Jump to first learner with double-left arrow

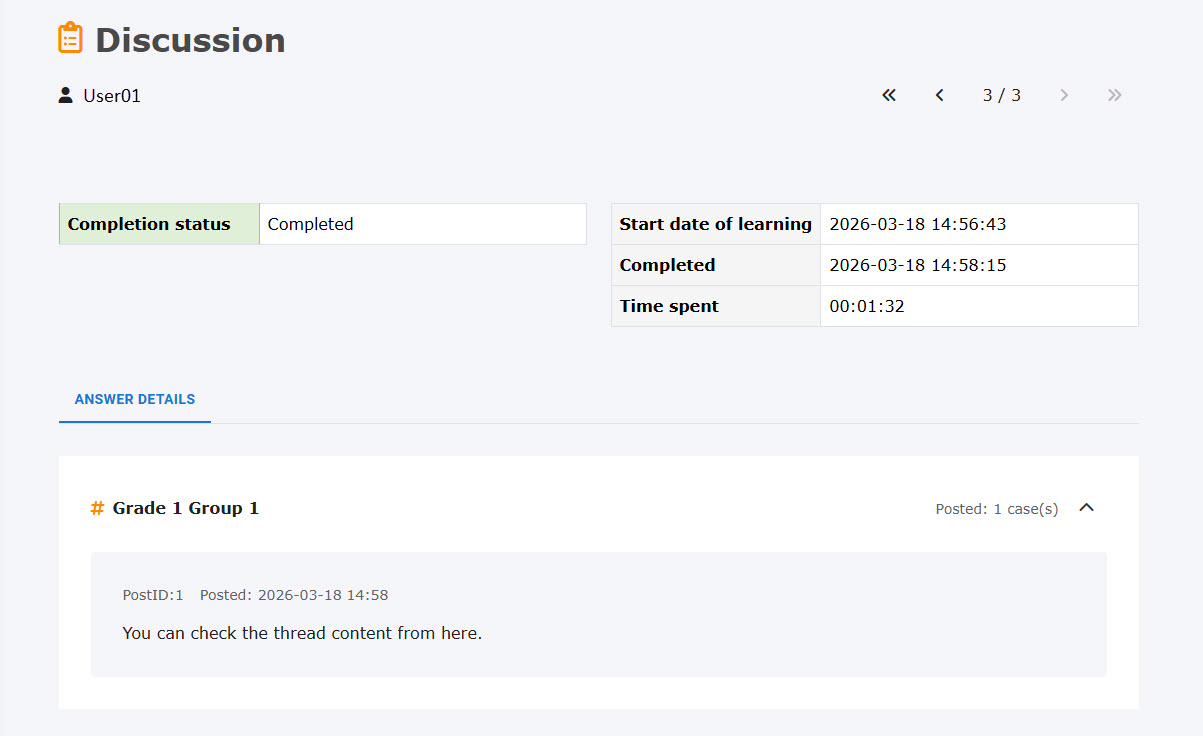tap(889, 95)
